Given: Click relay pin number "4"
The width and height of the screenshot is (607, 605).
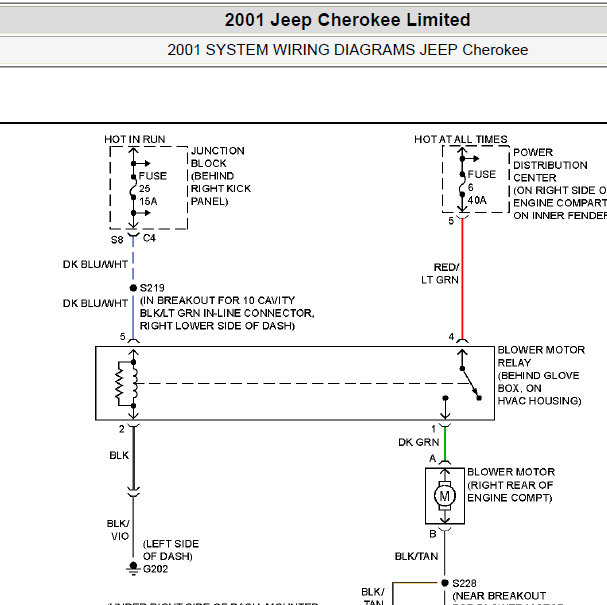Looking at the screenshot, I should point(451,337).
